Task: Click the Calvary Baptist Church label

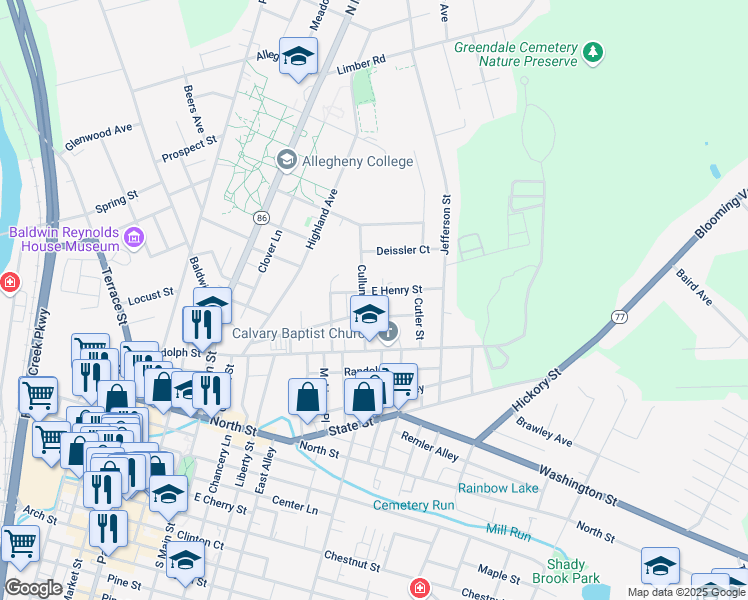Action: tap(298, 333)
